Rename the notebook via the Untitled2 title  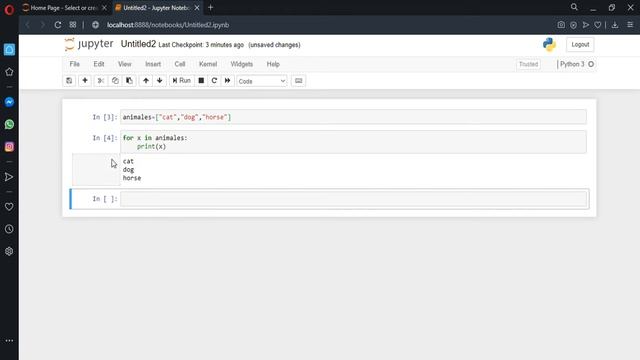point(138,44)
